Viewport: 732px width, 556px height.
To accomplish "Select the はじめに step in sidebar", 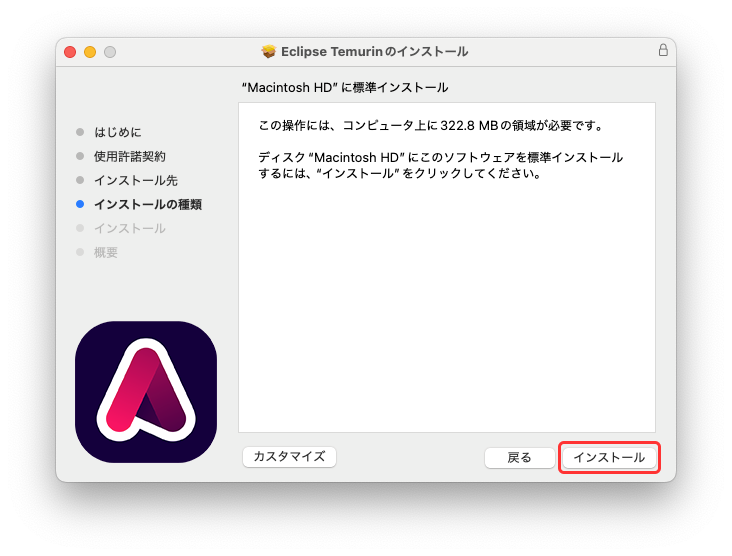I will pyautogui.click(x=118, y=132).
